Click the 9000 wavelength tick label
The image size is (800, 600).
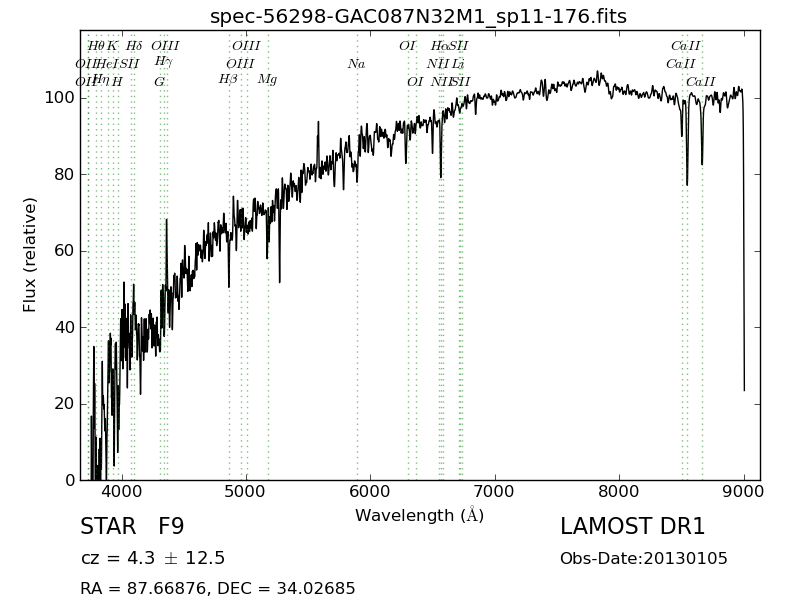(744, 492)
